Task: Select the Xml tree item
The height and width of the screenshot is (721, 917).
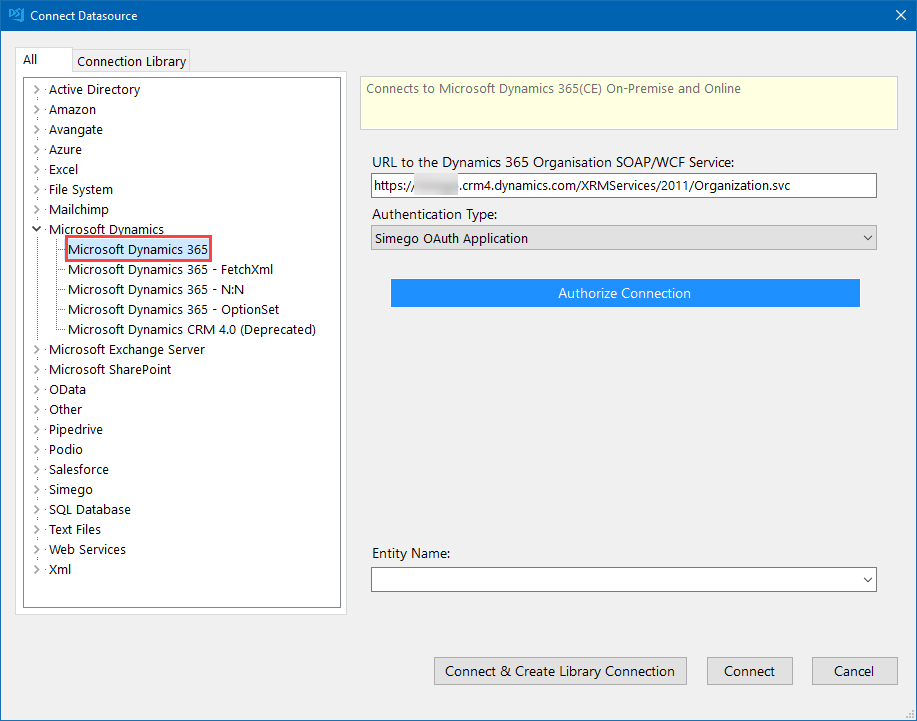Action: [x=60, y=570]
